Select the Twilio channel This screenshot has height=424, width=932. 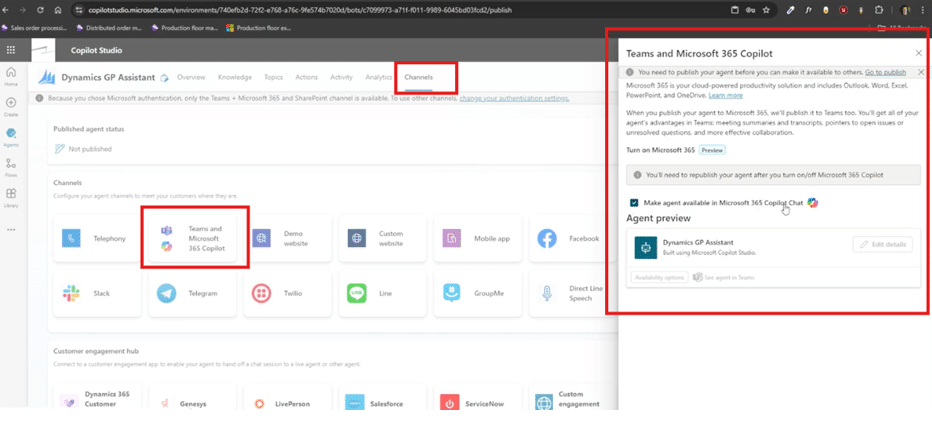point(288,293)
